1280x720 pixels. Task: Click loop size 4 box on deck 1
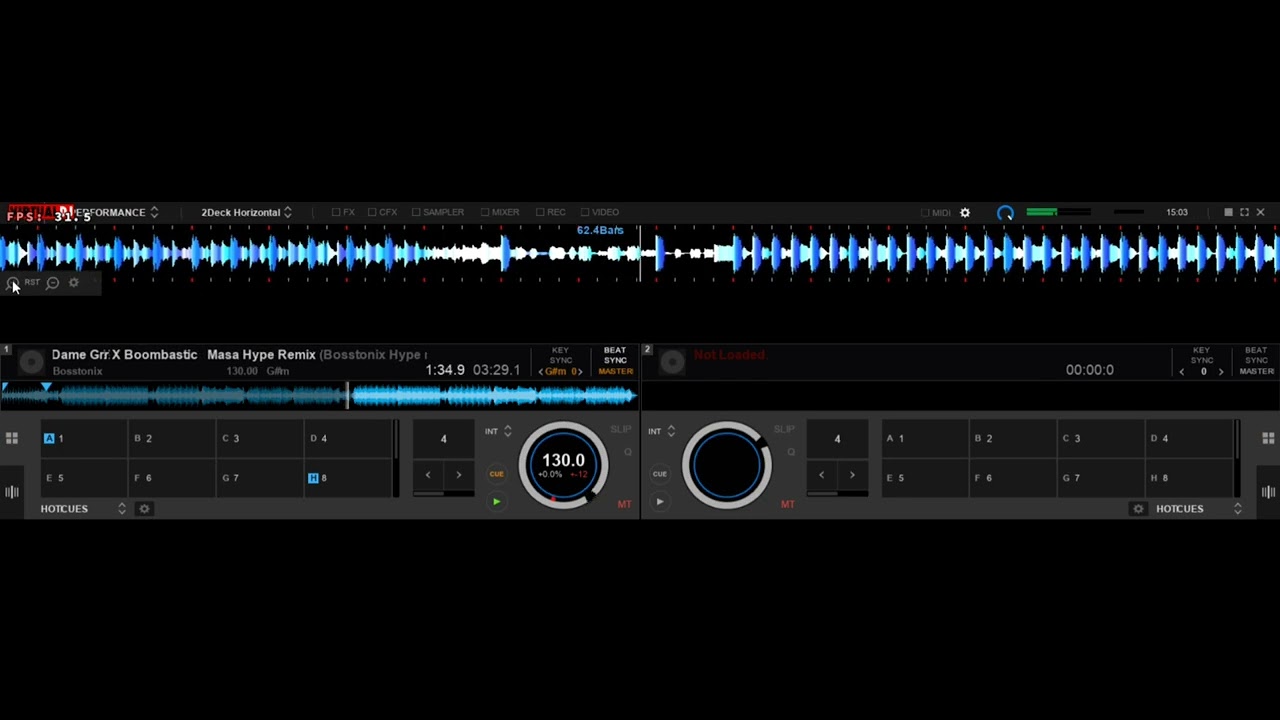(444, 438)
